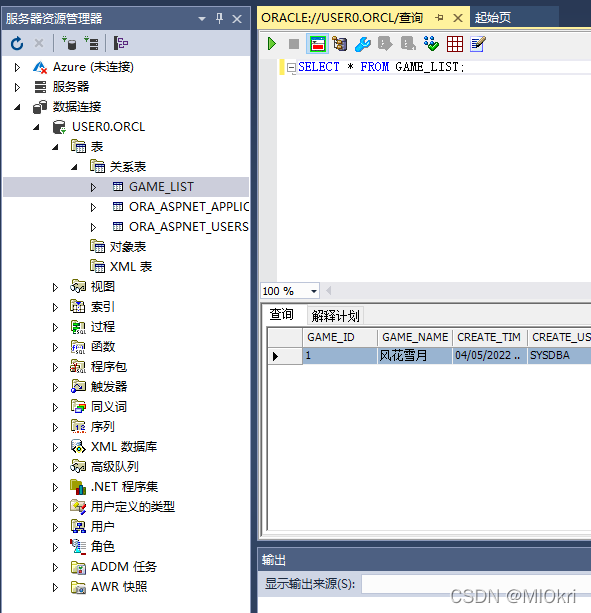Open the 100 % zoom dropdown

click(x=313, y=291)
